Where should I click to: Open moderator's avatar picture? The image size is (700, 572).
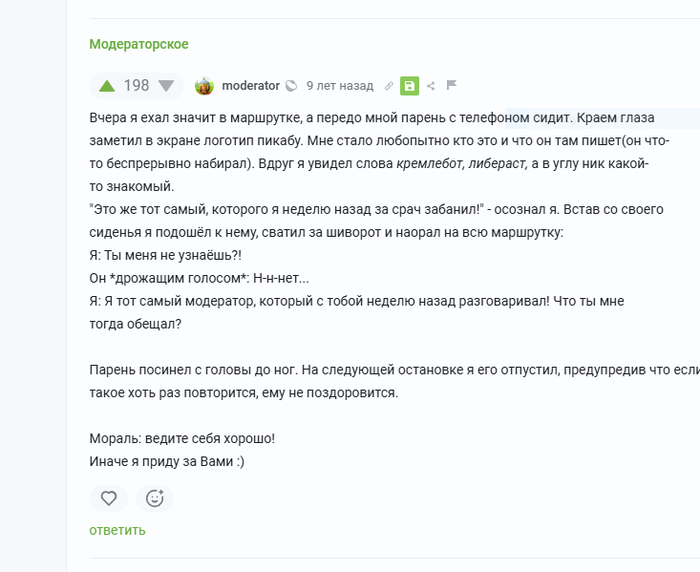pos(204,86)
